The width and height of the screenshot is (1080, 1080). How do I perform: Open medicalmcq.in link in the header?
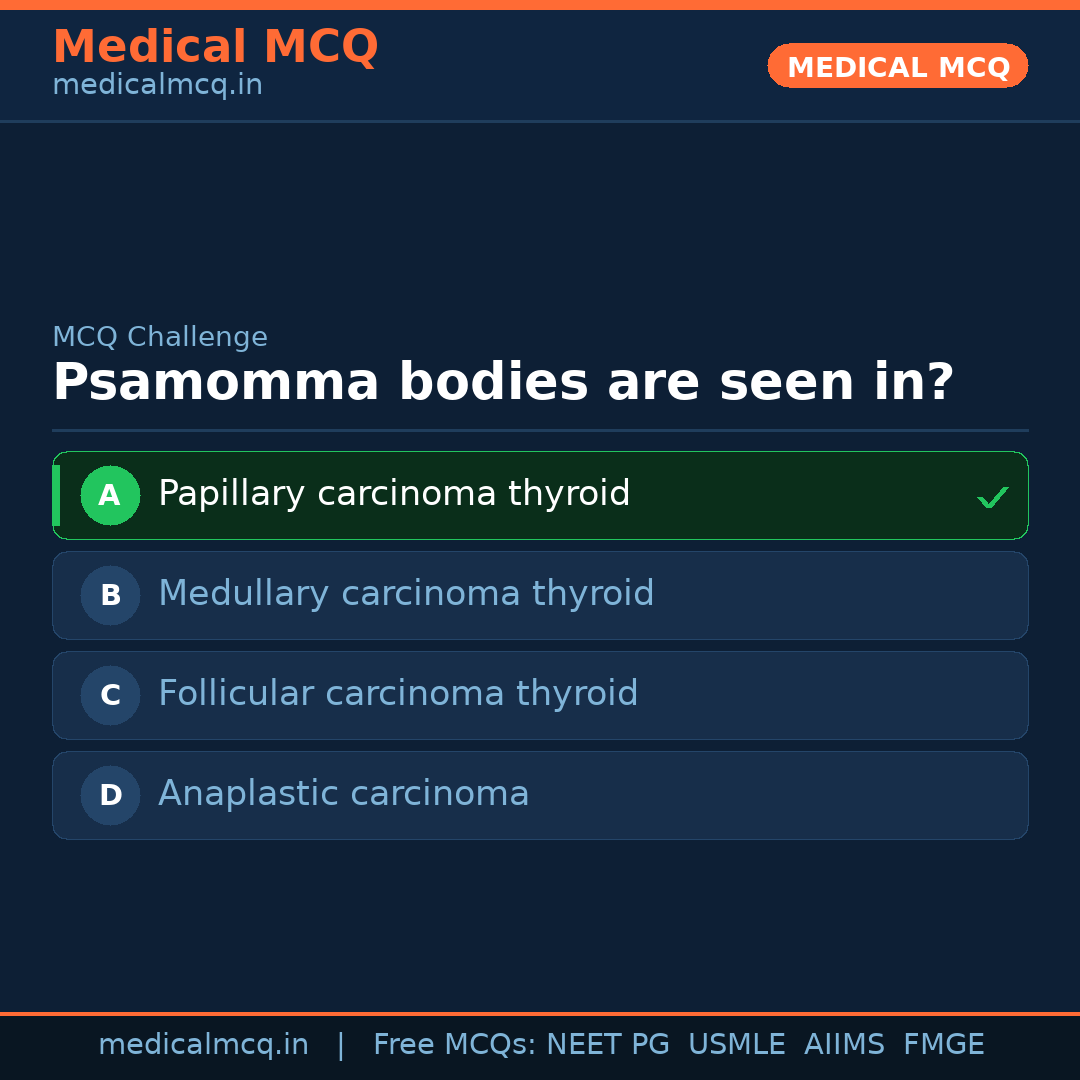(157, 86)
